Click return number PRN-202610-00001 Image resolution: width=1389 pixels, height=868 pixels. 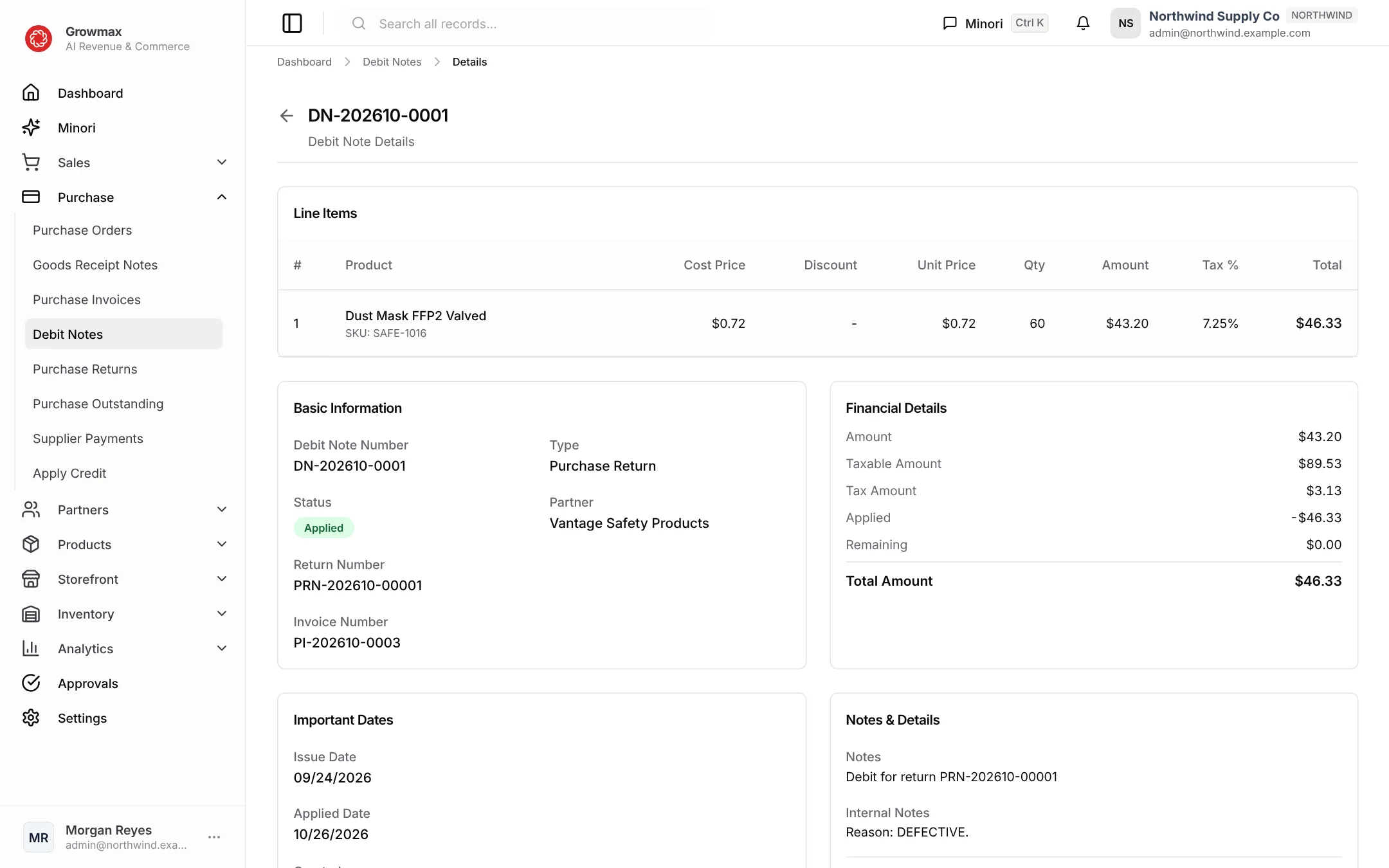[358, 586]
